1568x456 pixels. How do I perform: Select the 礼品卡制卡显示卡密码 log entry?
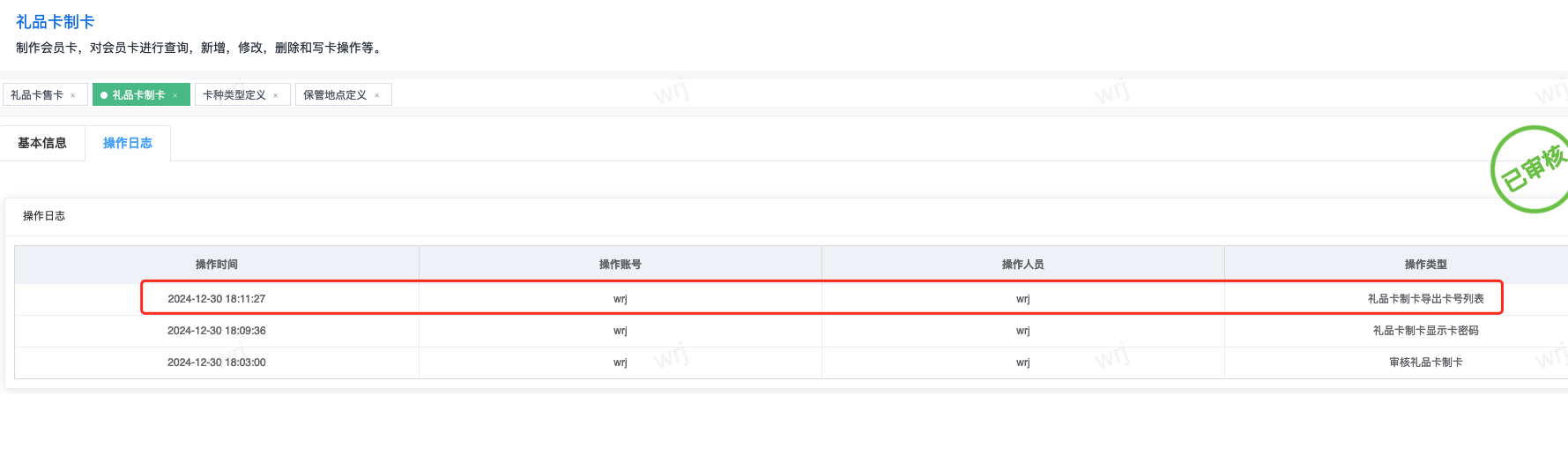tap(1426, 331)
